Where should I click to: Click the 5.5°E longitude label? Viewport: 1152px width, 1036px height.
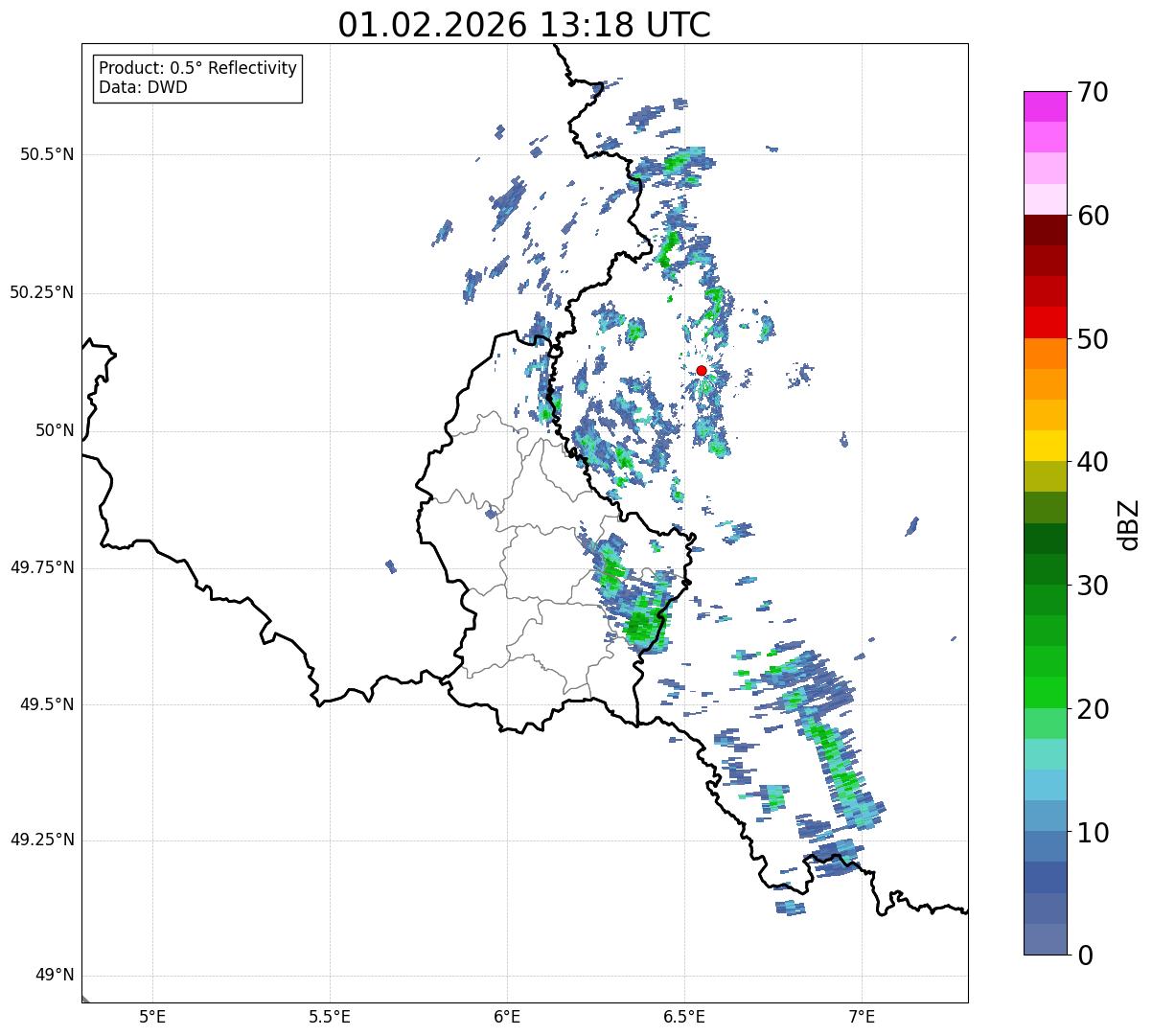point(330,1016)
